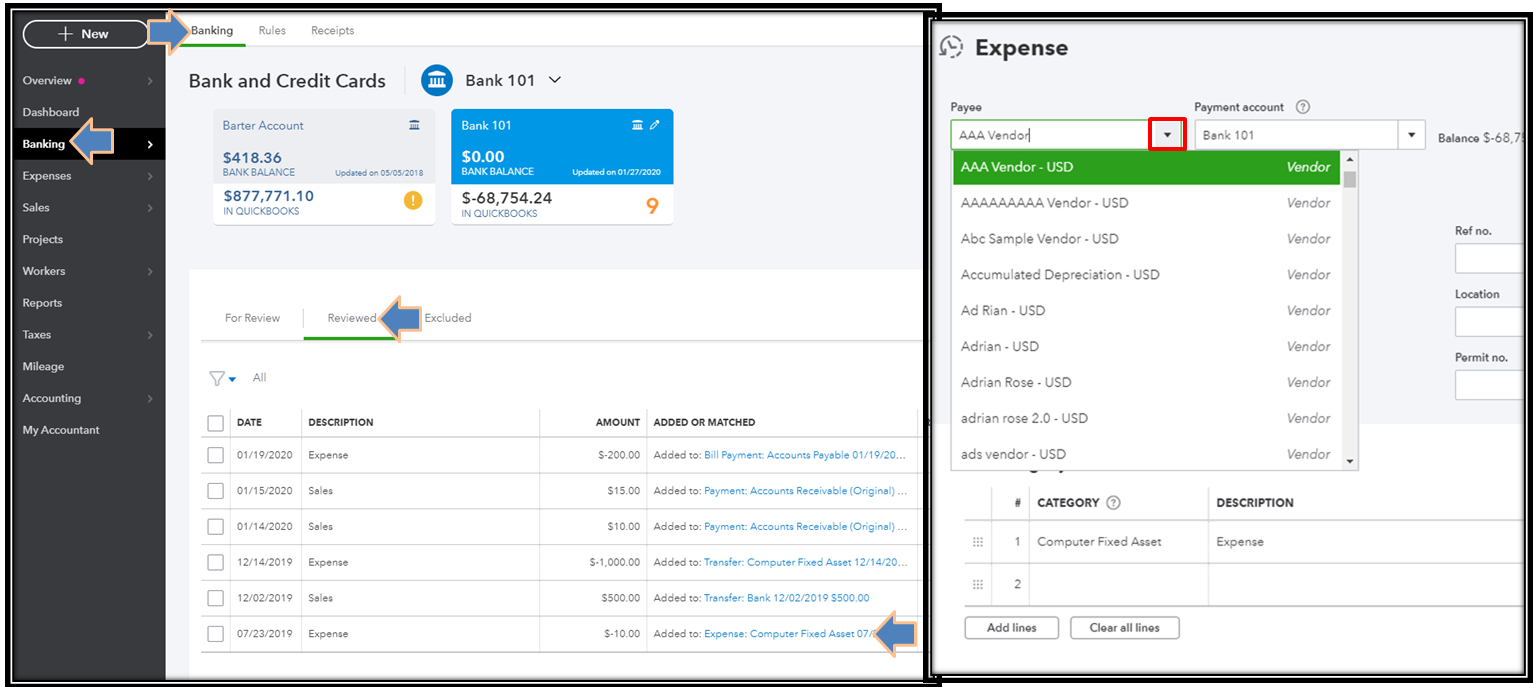This screenshot has height=687, width=1533.
Task: Open Projects in the sidebar
Action: 43,239
